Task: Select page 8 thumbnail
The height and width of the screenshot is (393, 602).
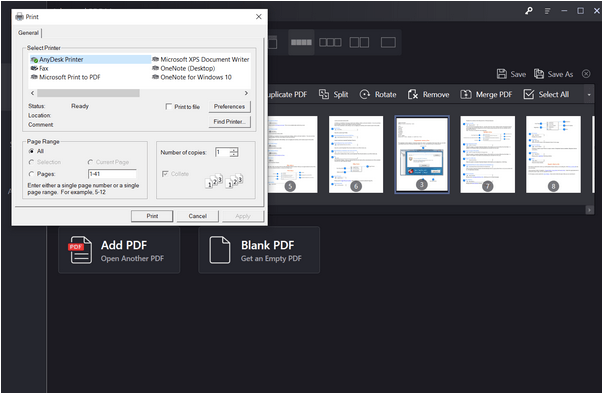Action: coord(553,154)
